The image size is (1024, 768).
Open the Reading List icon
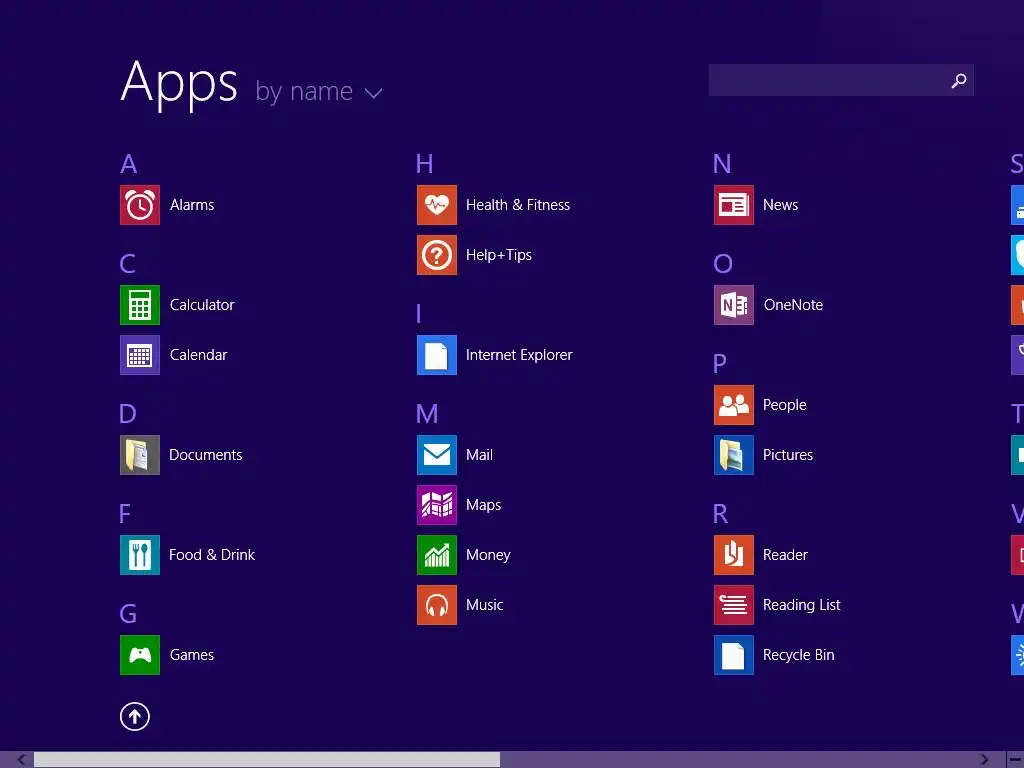coord(734,605)
